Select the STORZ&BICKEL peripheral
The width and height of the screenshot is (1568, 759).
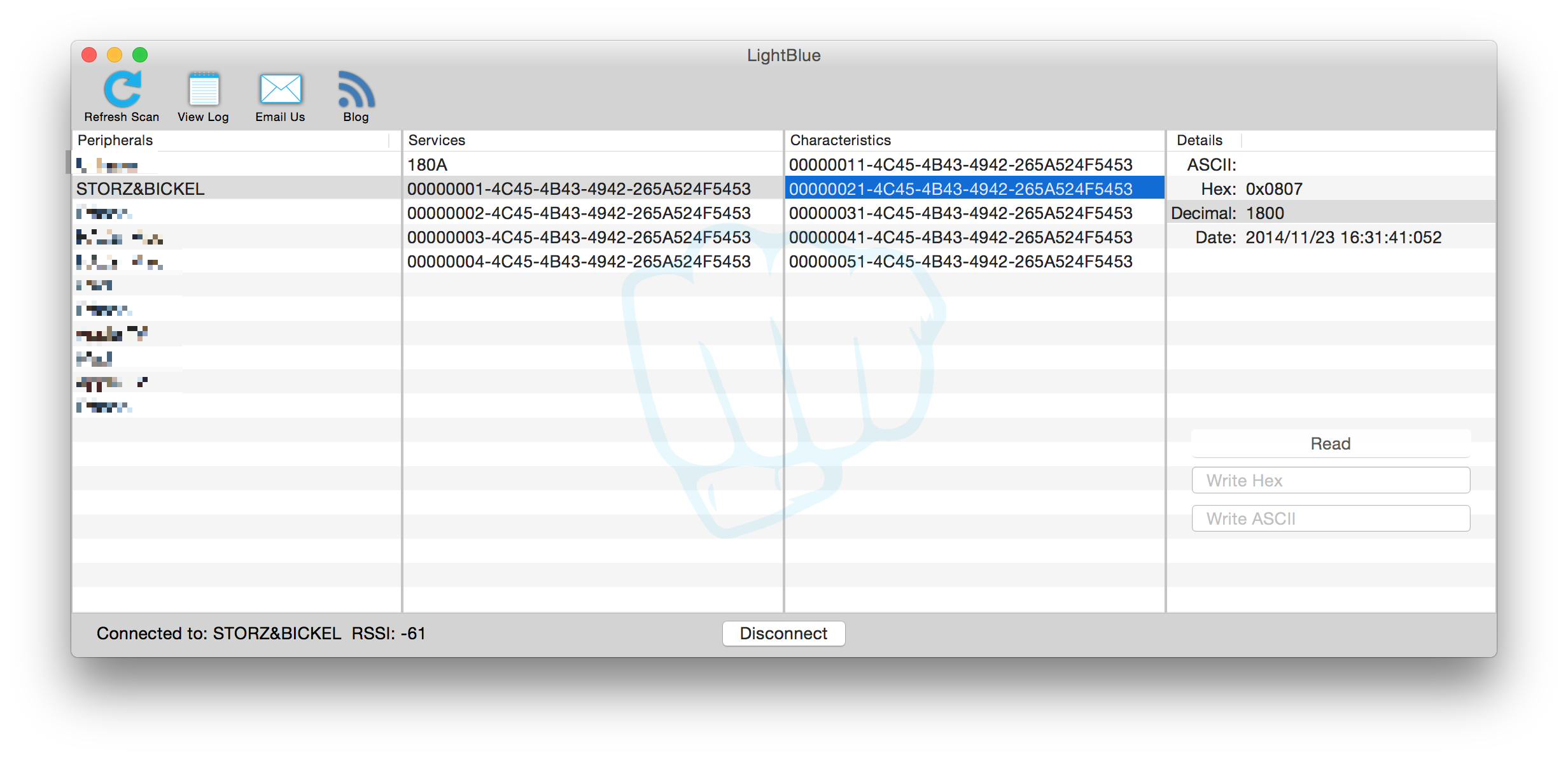click(236, 188)
